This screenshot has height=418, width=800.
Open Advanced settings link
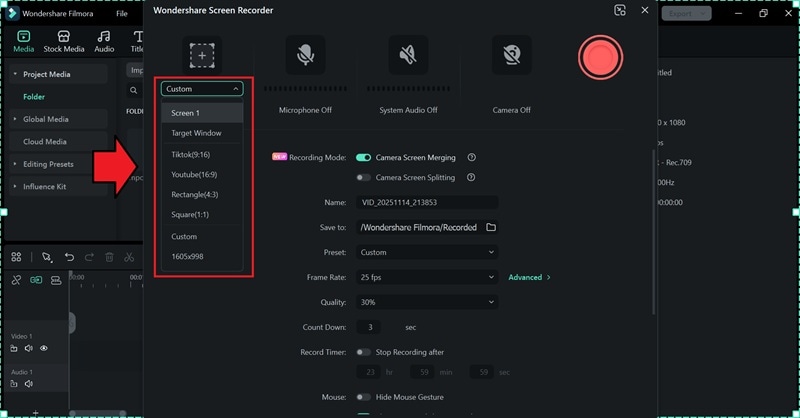(529, 277)
